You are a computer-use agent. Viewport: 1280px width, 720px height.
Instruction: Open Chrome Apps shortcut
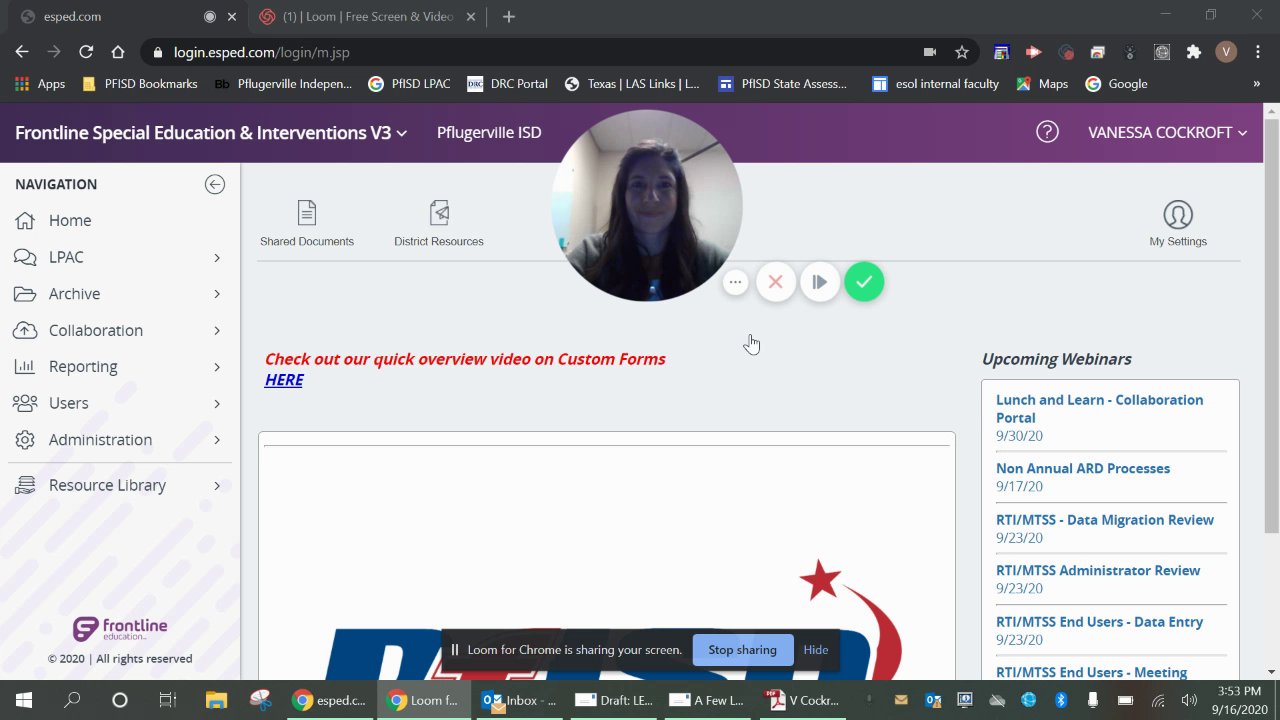coord(40,84)
